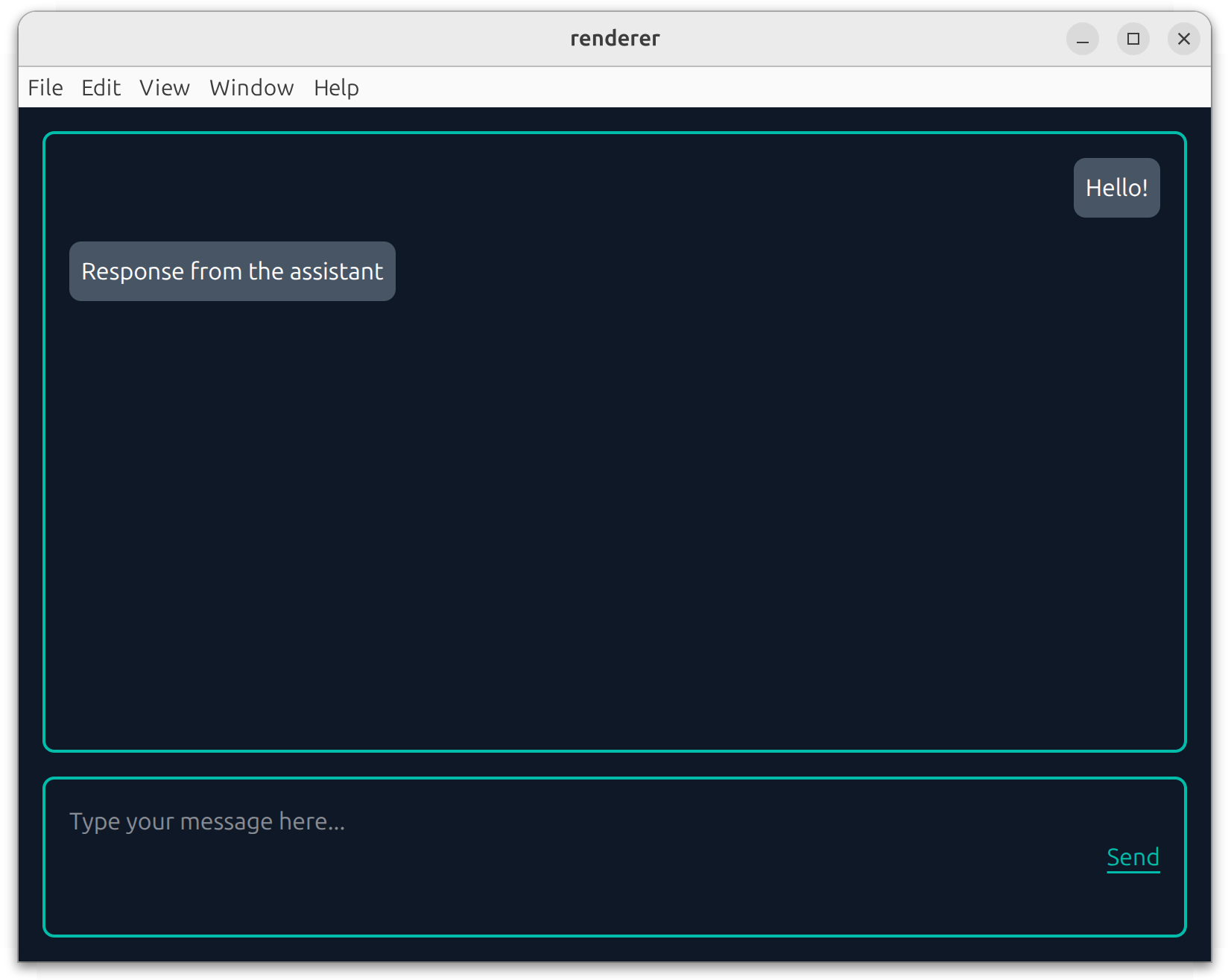Click the Send link
Screen dimensions: 1231x980
click(1133, 857)
